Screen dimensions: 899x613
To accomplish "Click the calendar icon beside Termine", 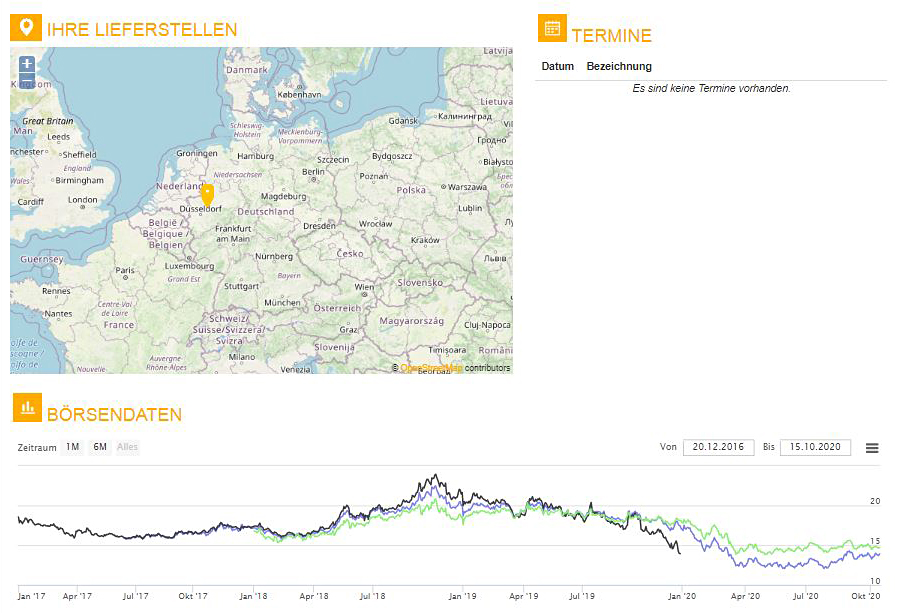I will [552, 28].
